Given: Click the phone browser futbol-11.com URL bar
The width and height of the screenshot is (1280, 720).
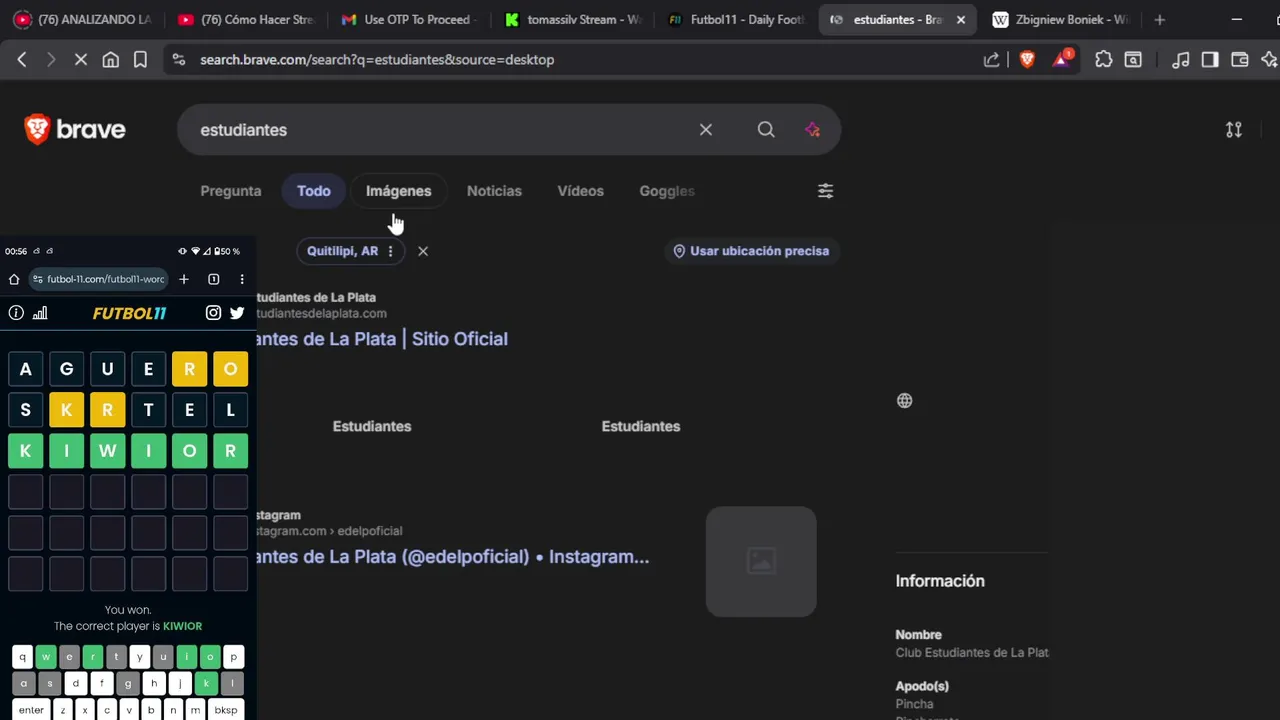Looking at the screenshot, I should (98, 279).
